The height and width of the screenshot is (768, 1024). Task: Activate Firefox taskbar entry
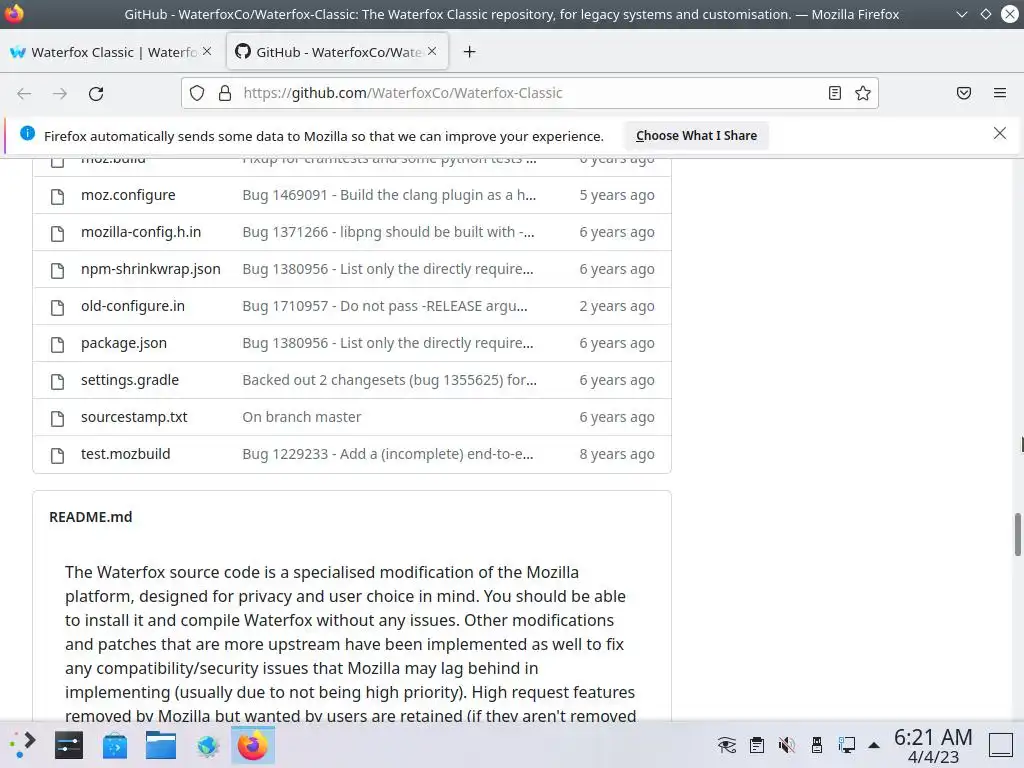click(x=253, y=745)
